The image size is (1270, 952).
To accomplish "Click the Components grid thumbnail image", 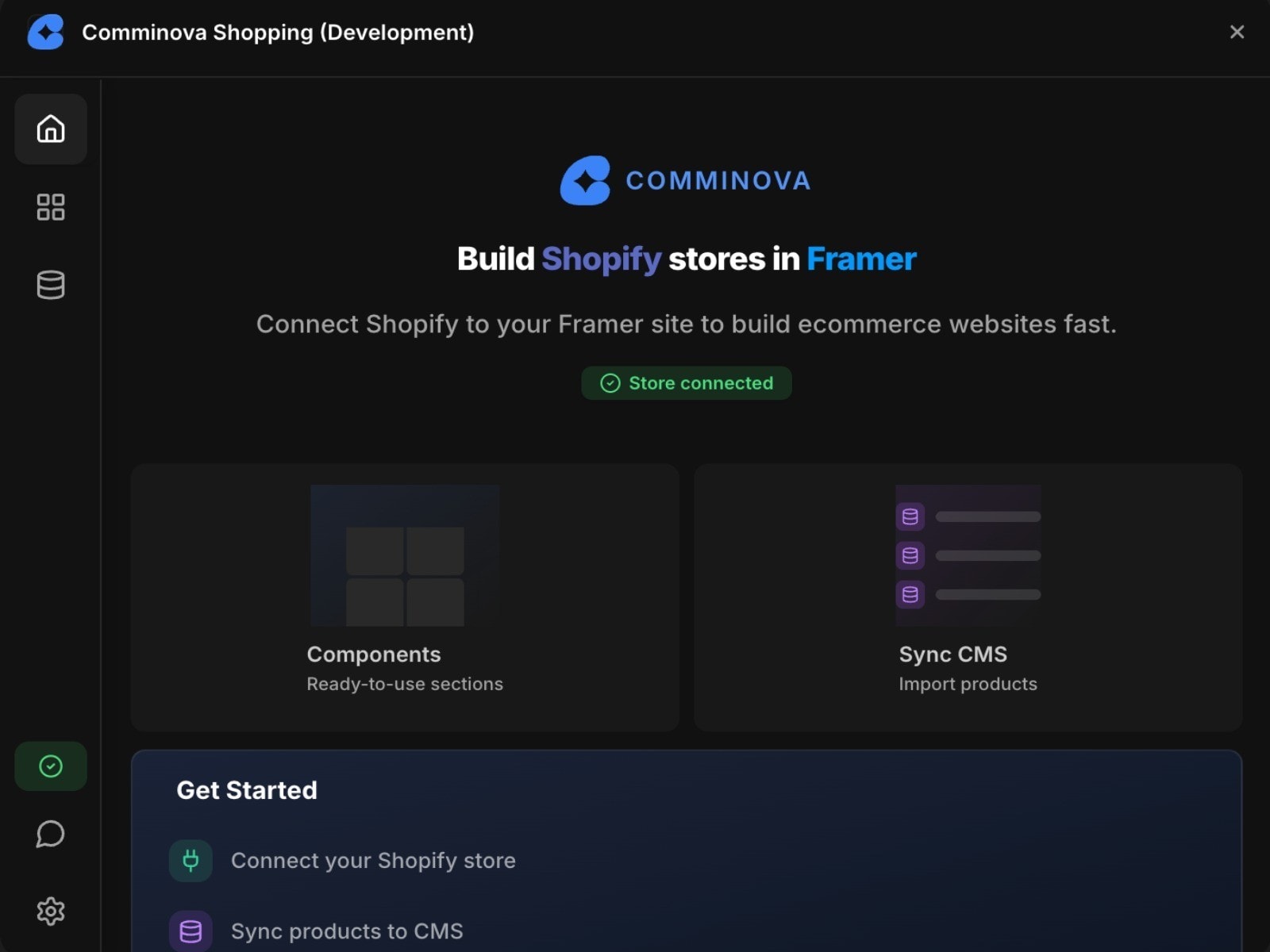I will click(x=405, y=555).
